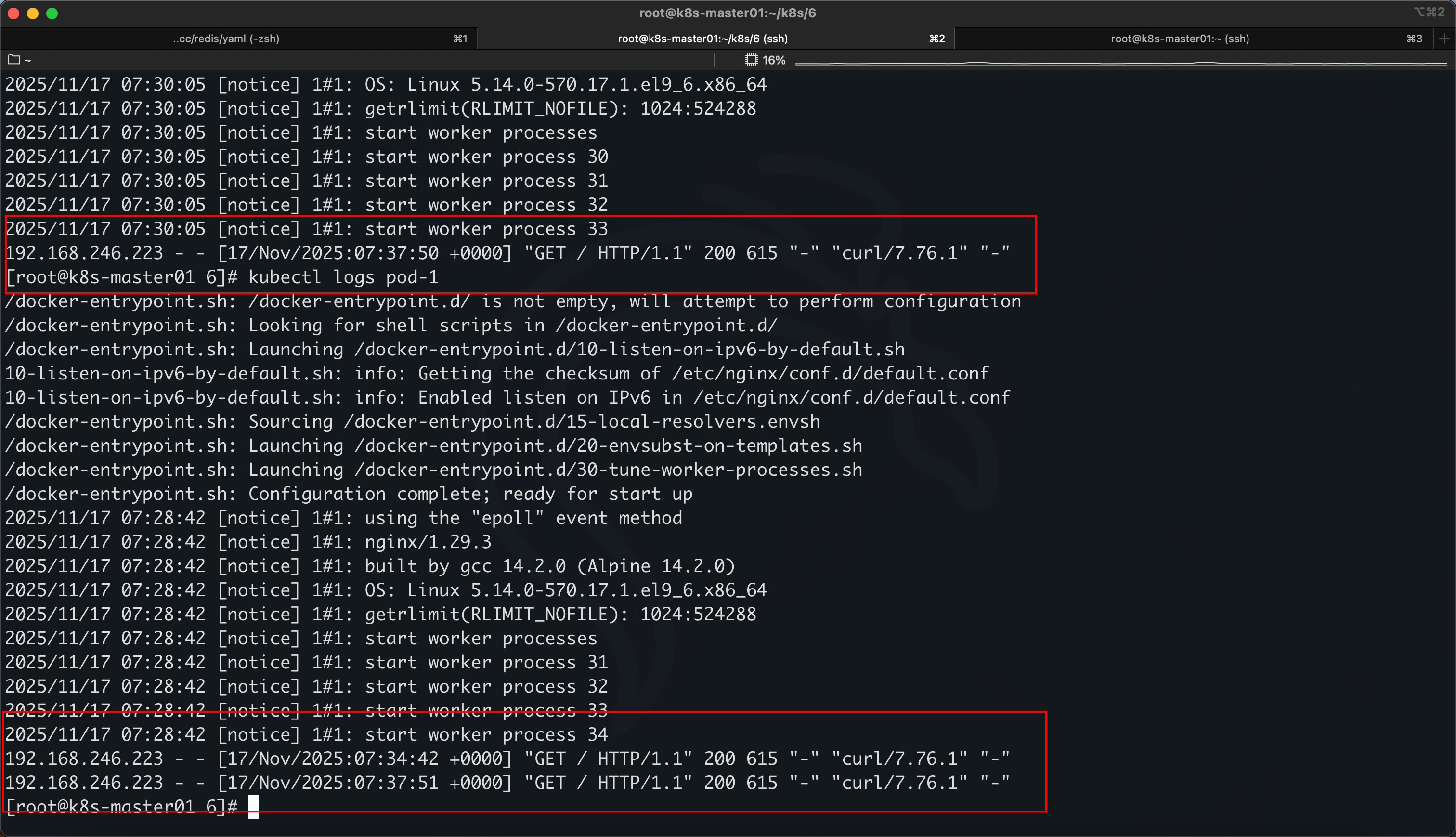Click the home directory tilde path label
This screenshot has height=837, width=1456.
click(x=27, y=60)
